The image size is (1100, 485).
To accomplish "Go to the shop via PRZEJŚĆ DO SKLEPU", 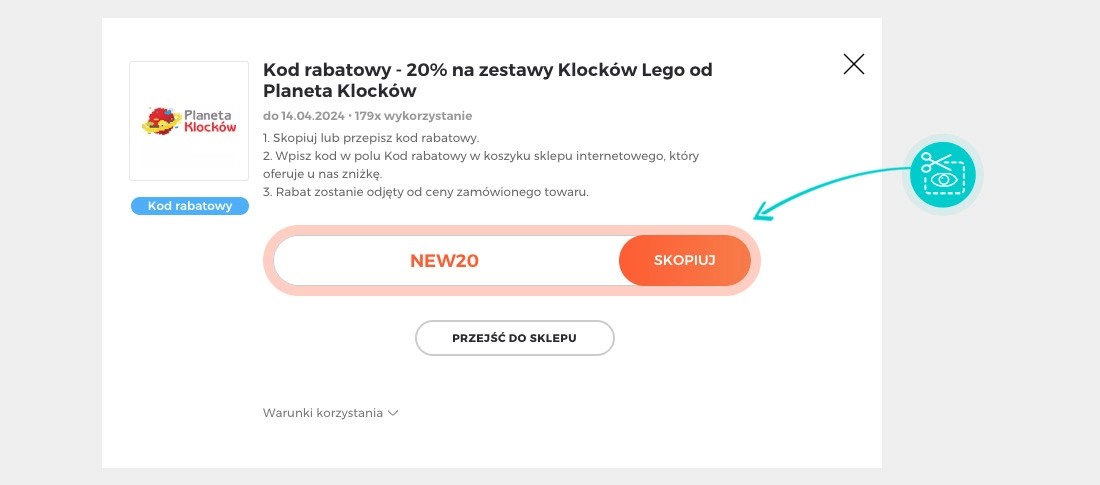I will click(514, 338).
